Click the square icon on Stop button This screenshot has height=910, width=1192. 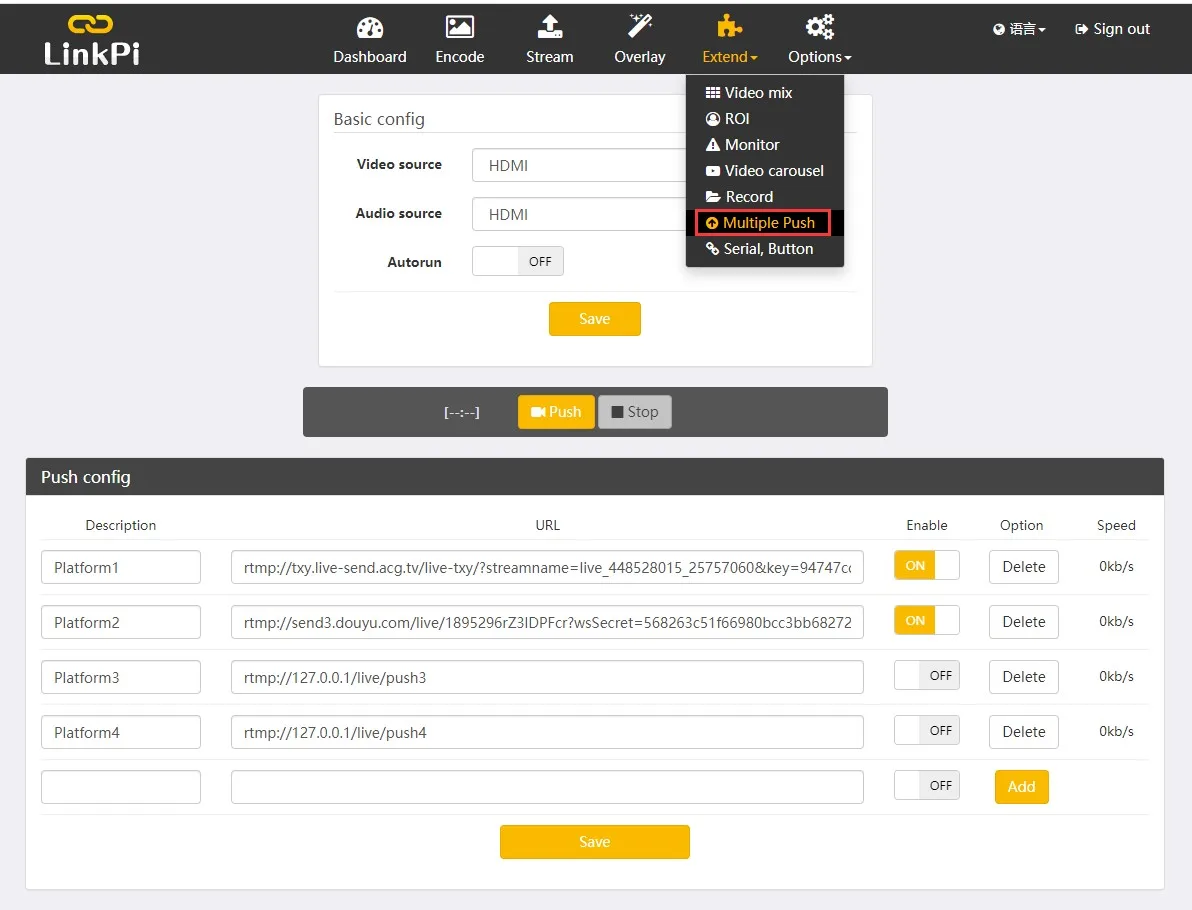[x=617, y=412]
